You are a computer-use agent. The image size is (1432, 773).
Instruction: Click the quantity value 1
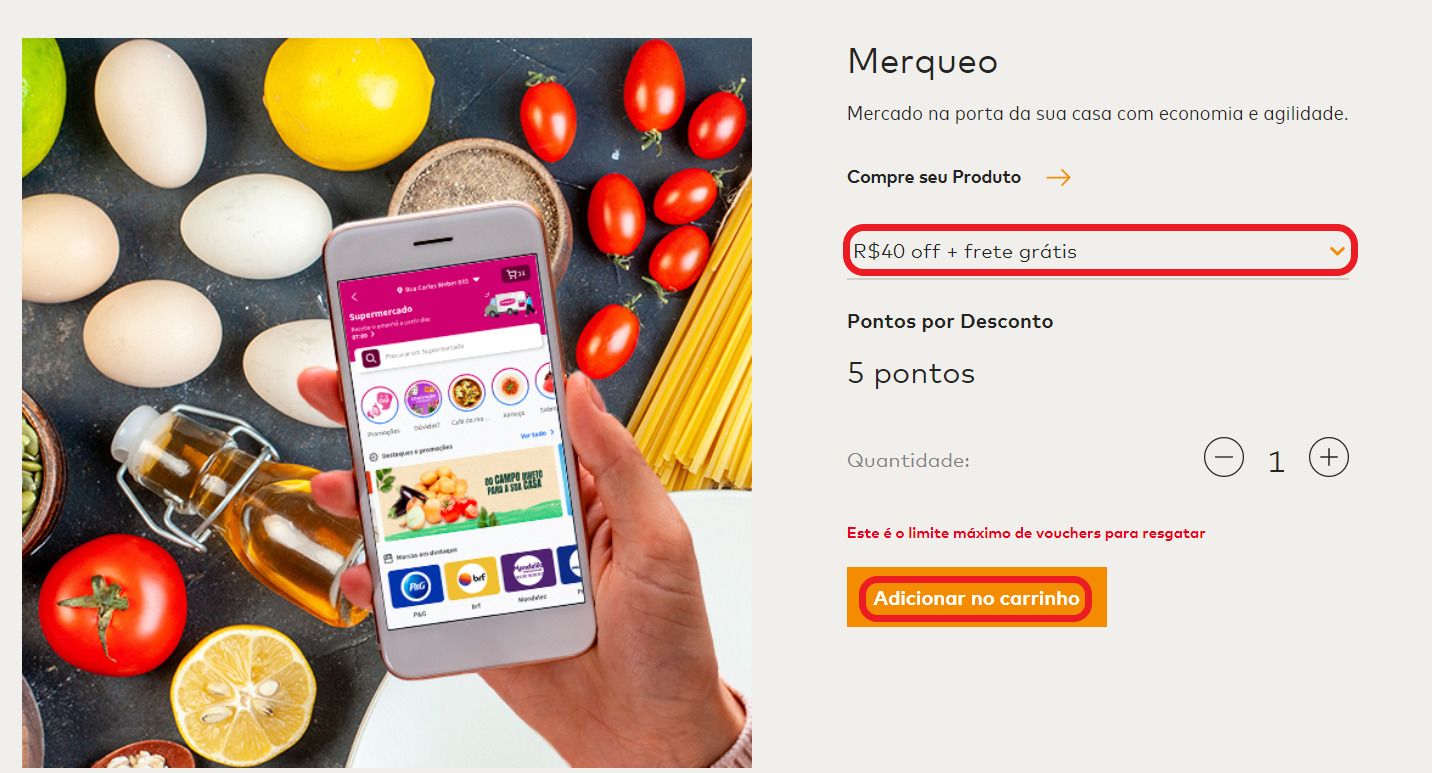pyautogui.click(x=1276, y=461)
